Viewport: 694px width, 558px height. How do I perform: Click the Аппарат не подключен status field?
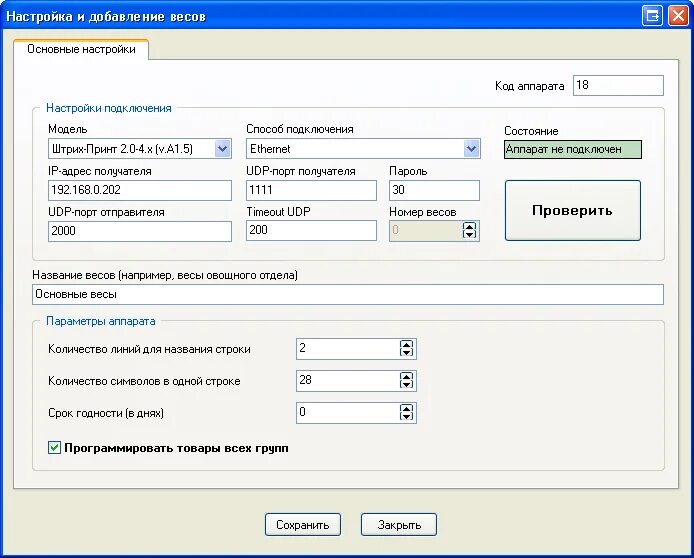(x=573, y=150)
